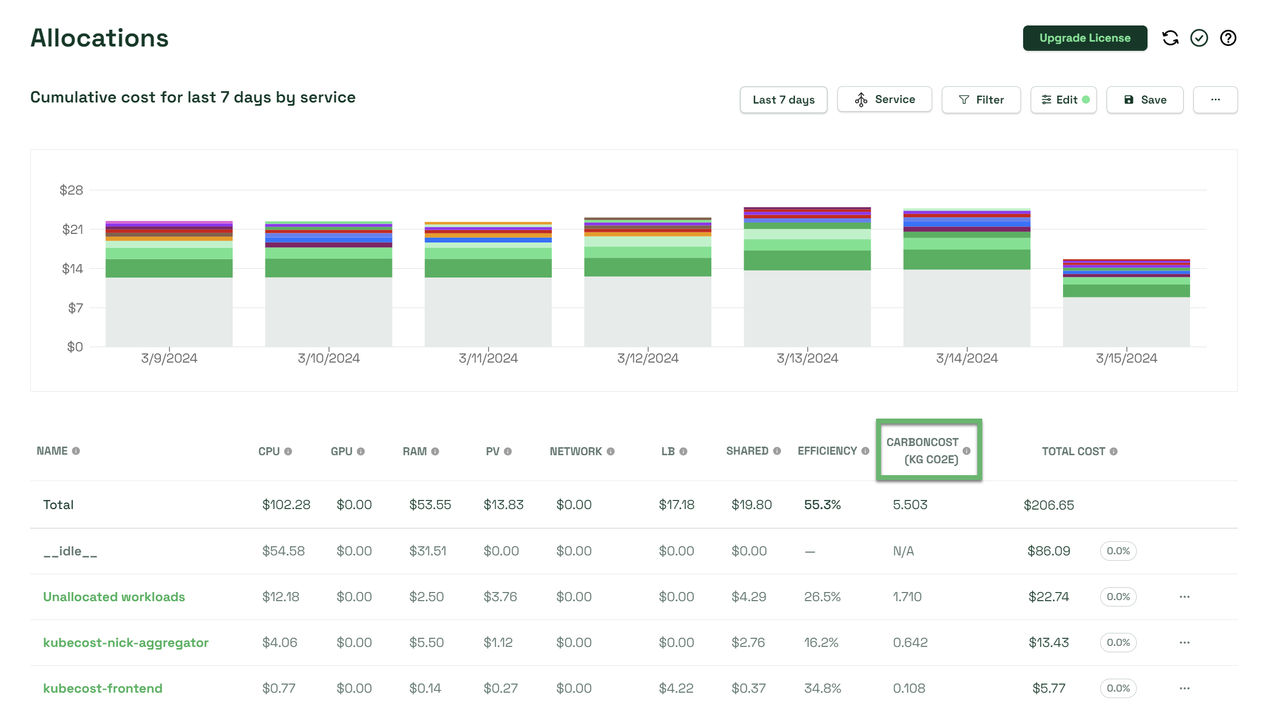Sort table by EFFICIENCY column header

(827, 450)
